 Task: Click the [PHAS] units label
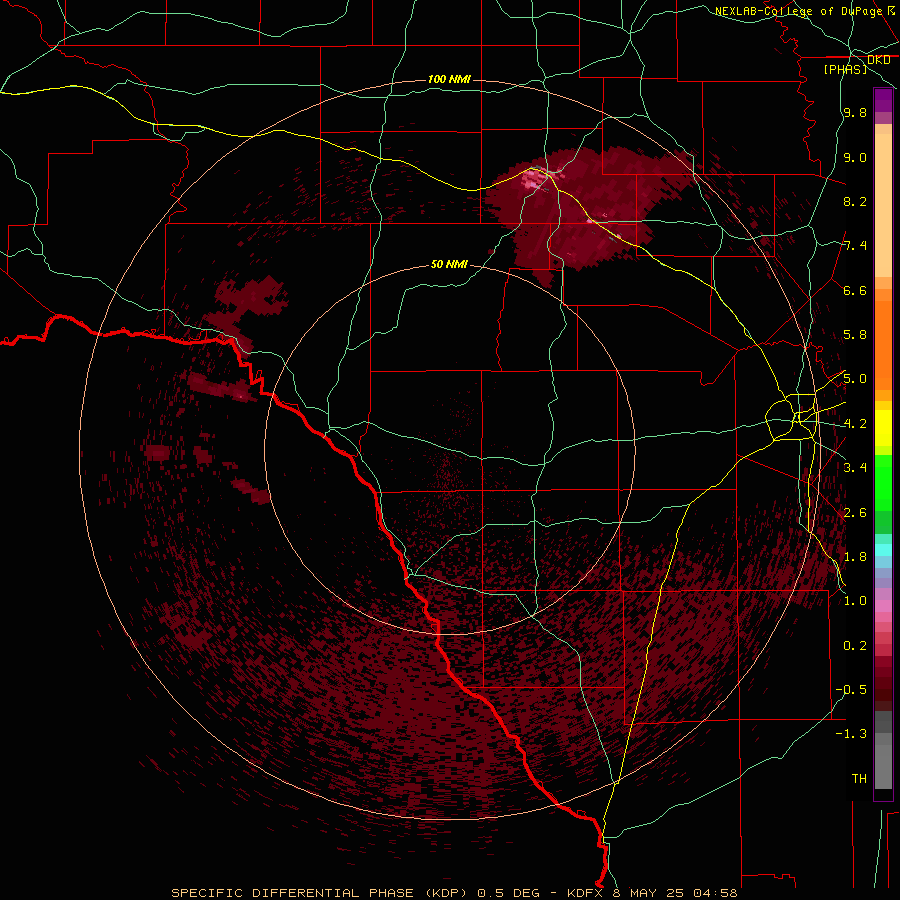(x=845, y=70)
